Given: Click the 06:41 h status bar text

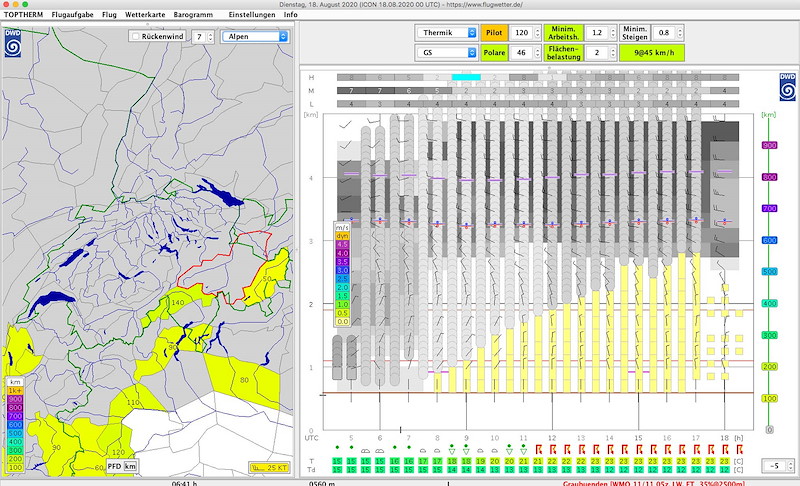Looking at the screenshot, I should click(x=184, y=483).
